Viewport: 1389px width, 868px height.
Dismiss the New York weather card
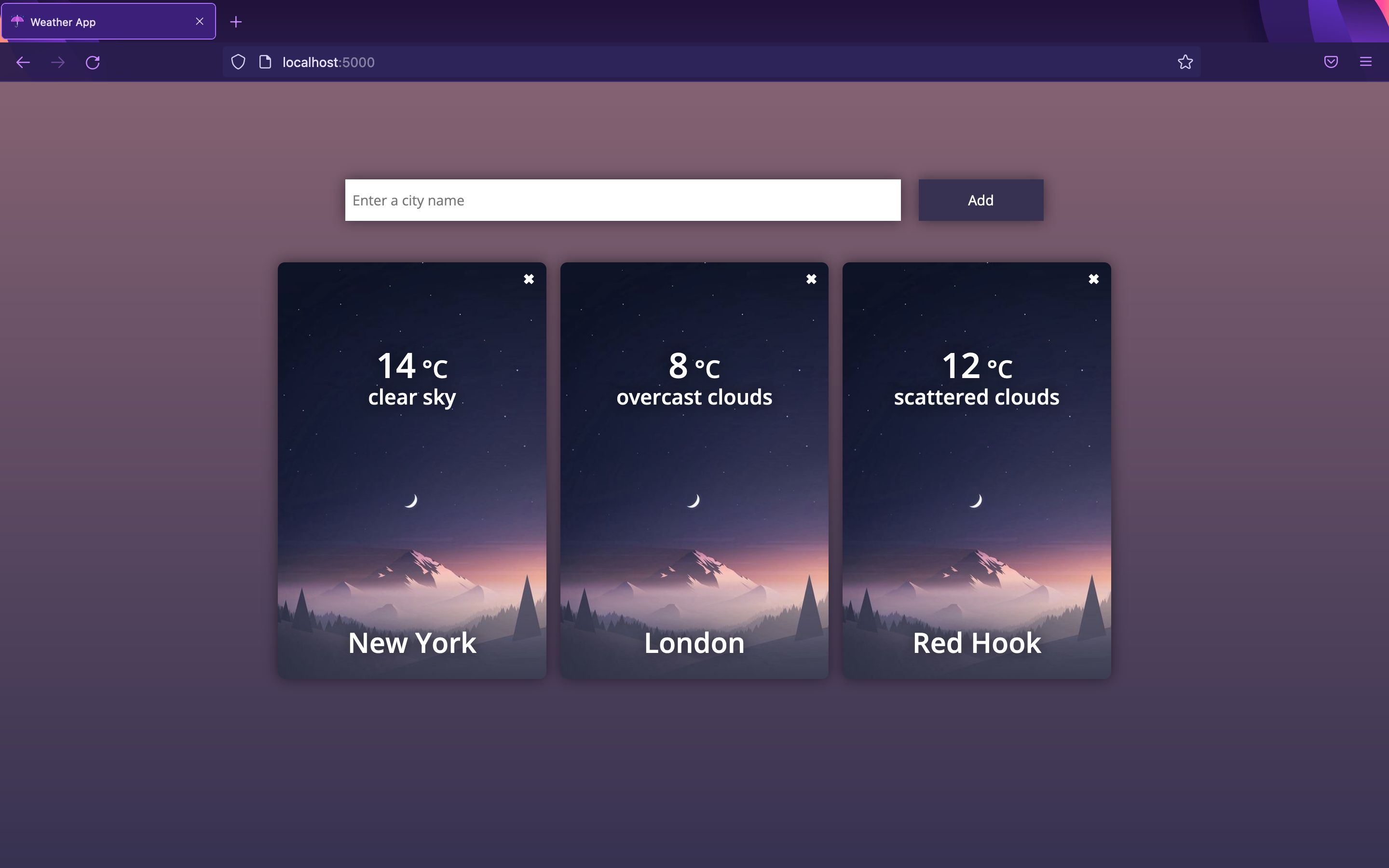529,279
